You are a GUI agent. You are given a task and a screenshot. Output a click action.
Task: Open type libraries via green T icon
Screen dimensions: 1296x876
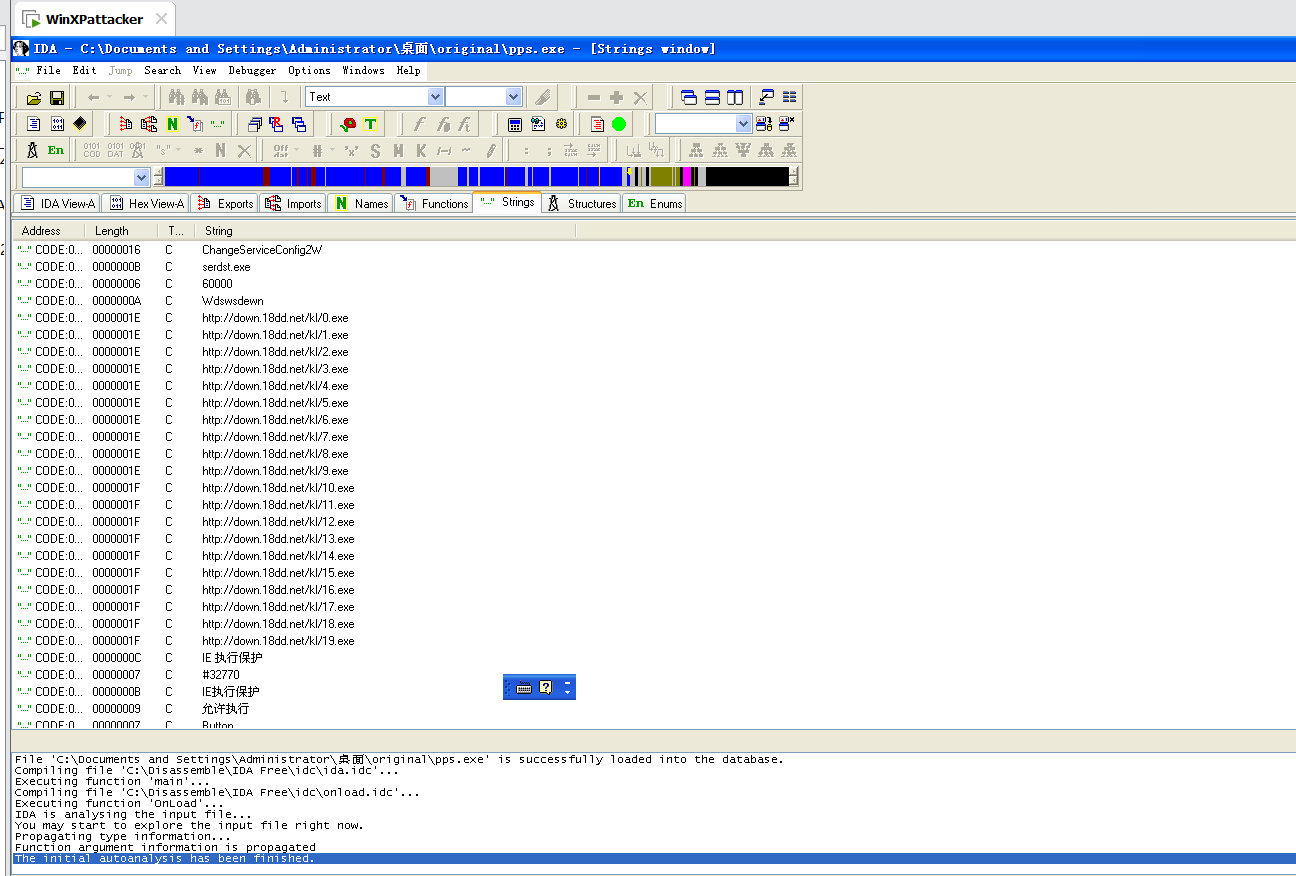(370, 124)
